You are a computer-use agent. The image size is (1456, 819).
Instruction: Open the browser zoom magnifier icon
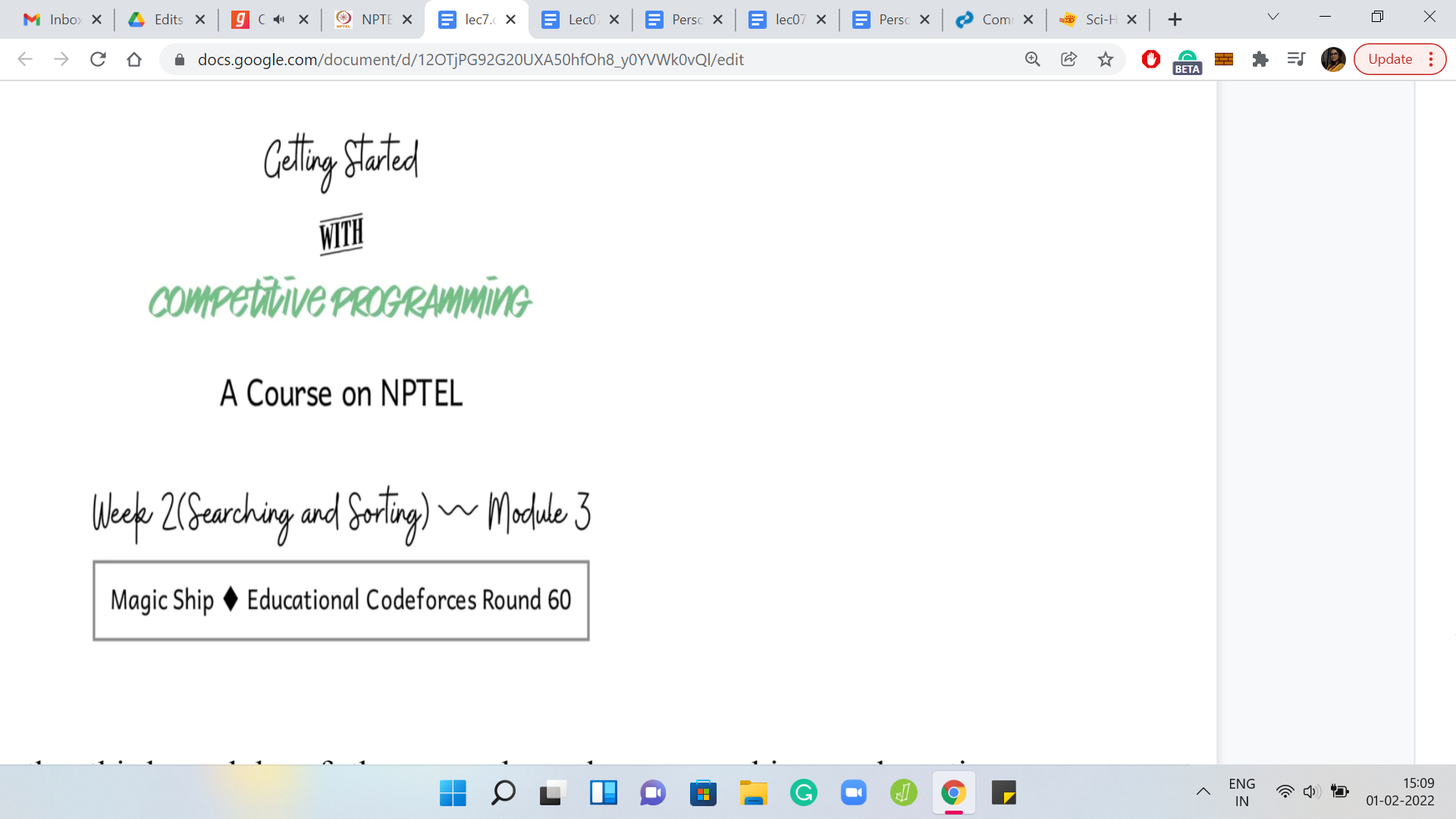[x=1033, y=59]
